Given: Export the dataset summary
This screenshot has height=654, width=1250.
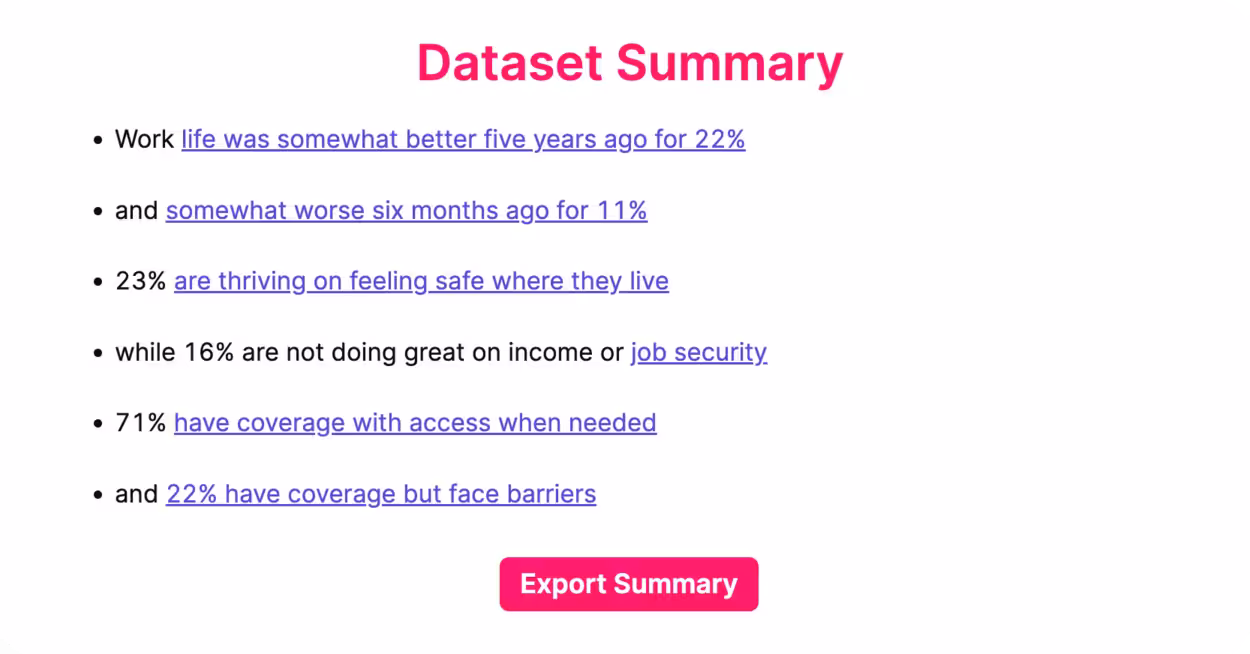Looking at the screenshot, I should tap(628, 584).
